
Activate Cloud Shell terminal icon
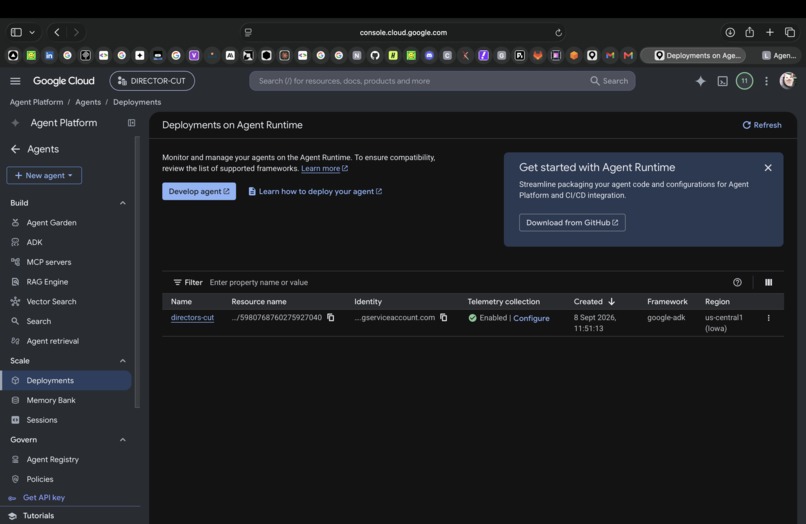(722, 81)
